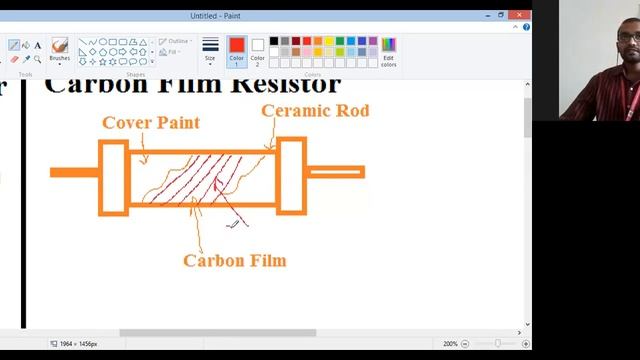
Task: Pick the purple color swatch
Action: (373, 41)
